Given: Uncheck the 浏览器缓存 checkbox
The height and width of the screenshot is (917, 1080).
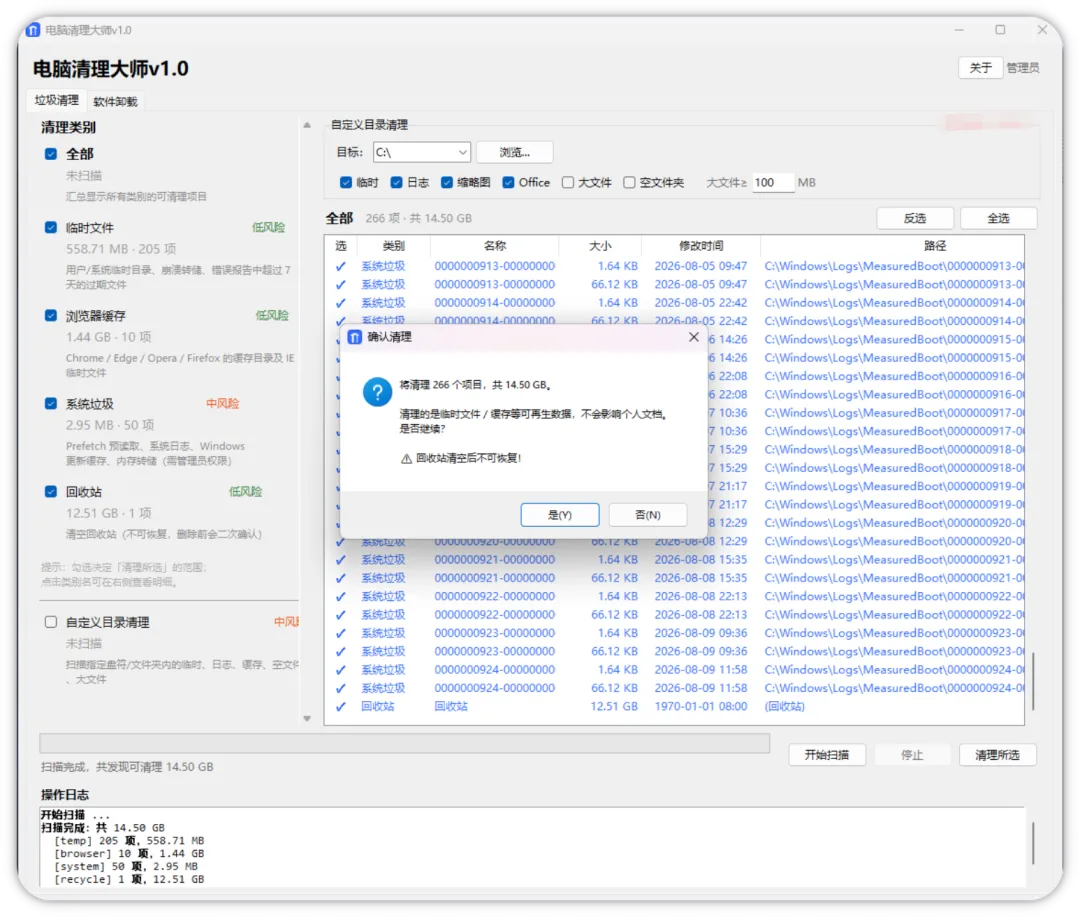Looking at the screenshot, I should tap(50, 316).
